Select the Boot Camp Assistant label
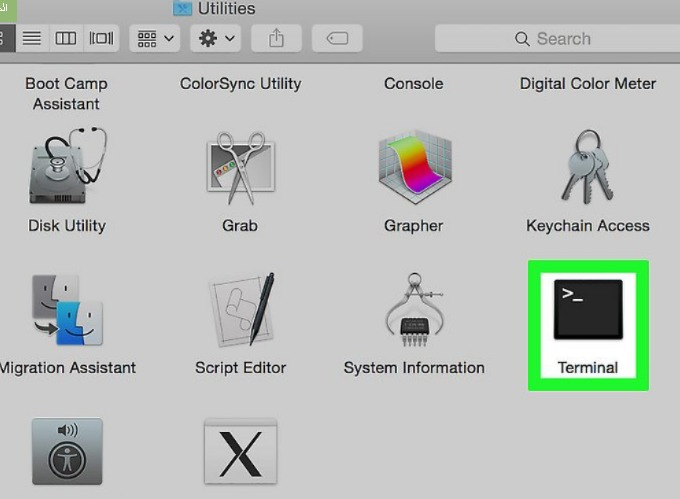 point(66,94)
